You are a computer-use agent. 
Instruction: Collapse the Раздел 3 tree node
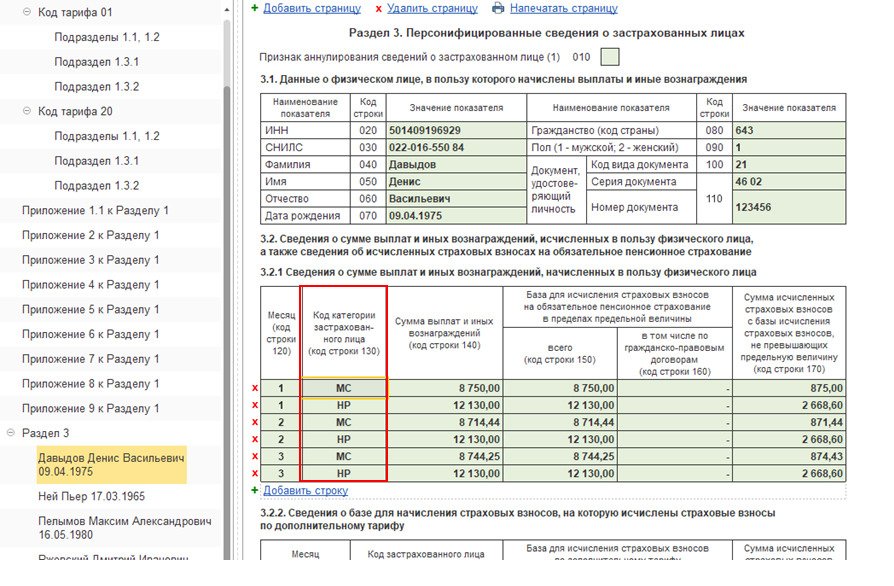pos(11,433)
